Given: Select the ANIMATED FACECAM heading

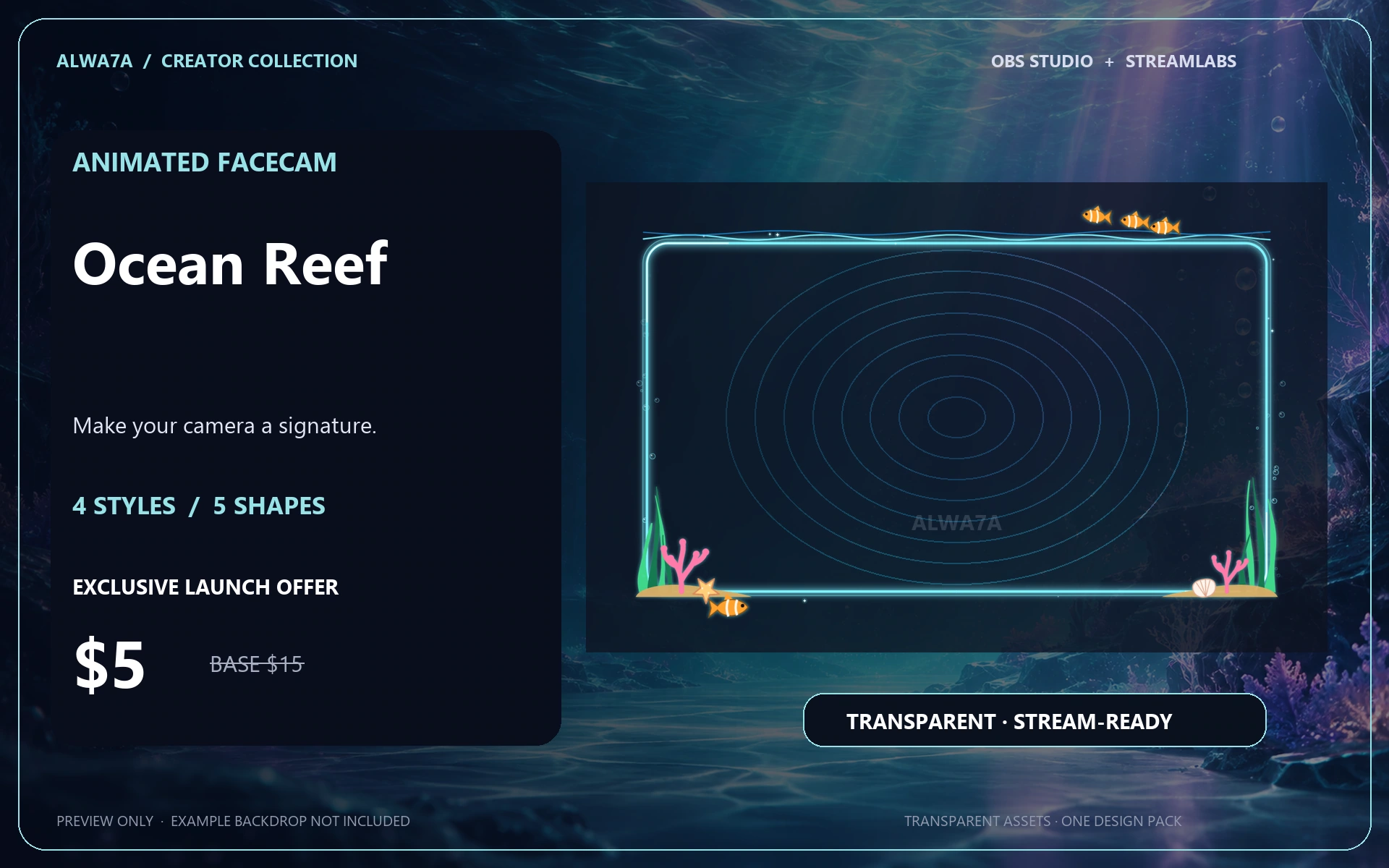Looking at the screenshot, I should [x=205, y=162].
